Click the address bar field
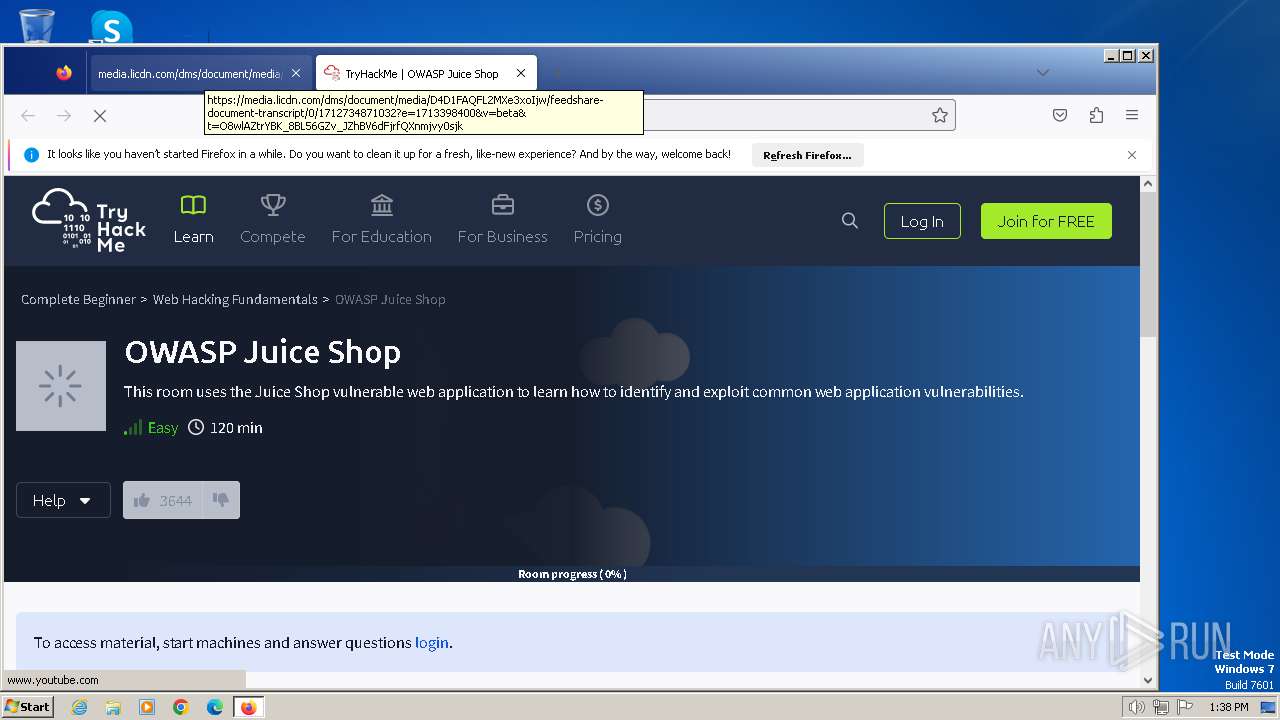Image resolution: width=1280 pixels, height=720 pixels. (580, 115)
